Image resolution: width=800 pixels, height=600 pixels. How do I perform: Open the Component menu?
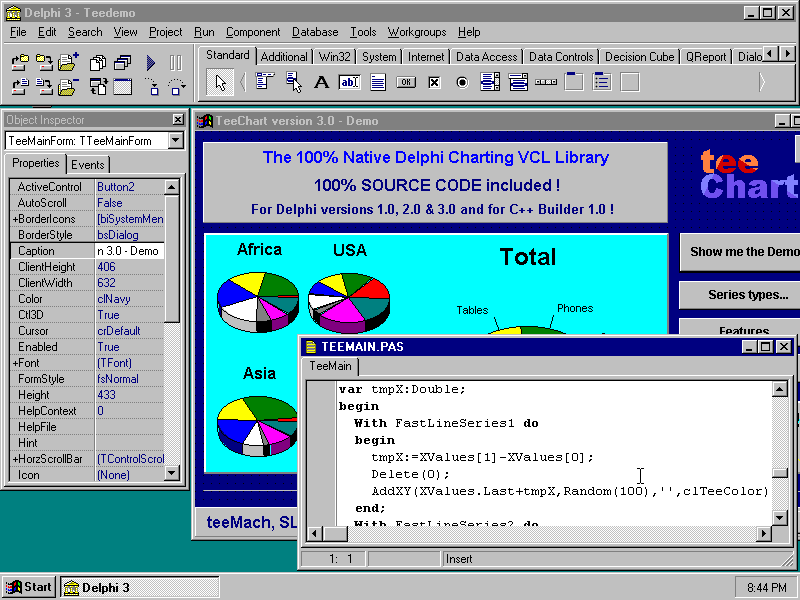(x=253, y=32)
